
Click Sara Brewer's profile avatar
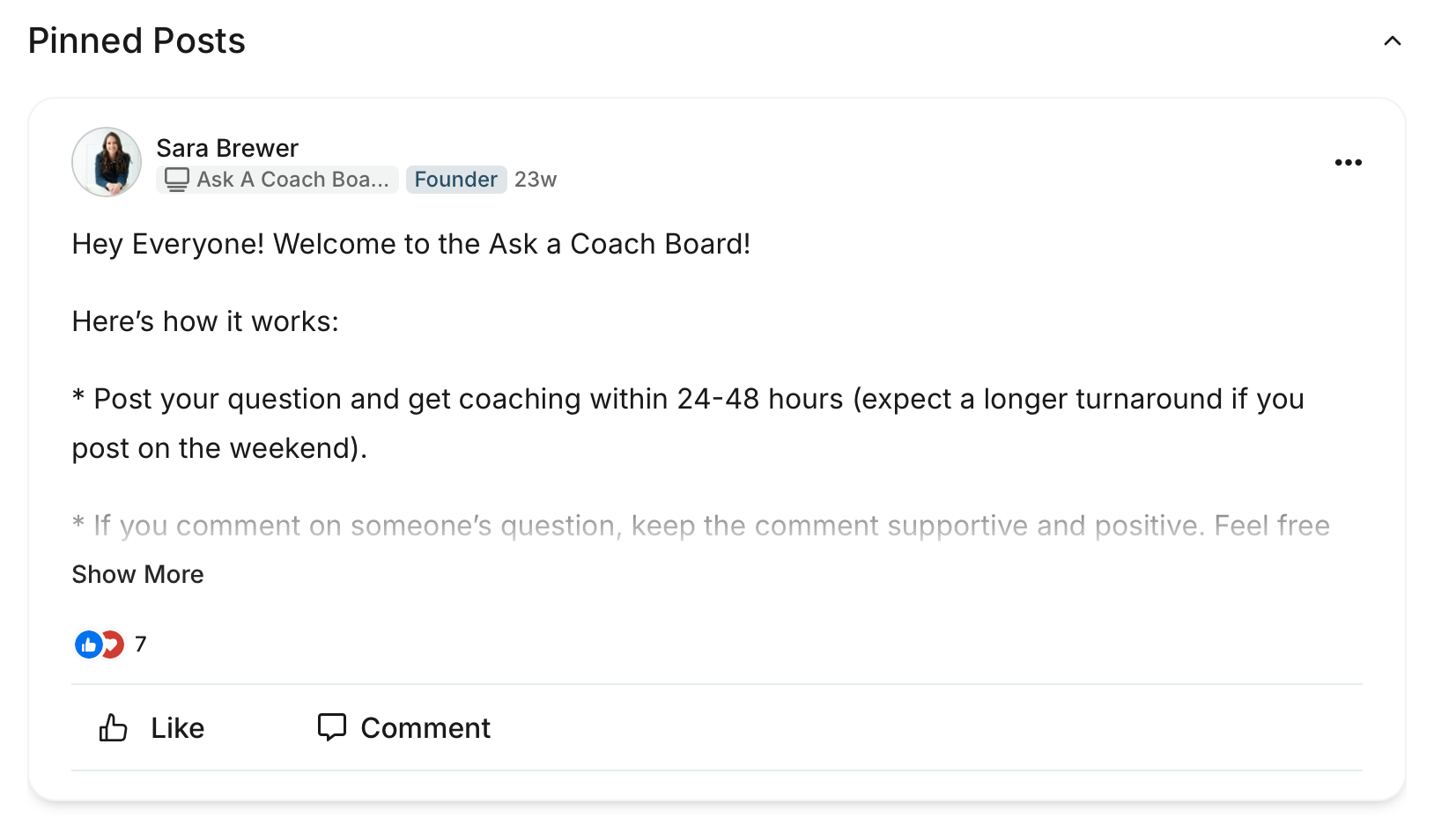coord(107,162)
